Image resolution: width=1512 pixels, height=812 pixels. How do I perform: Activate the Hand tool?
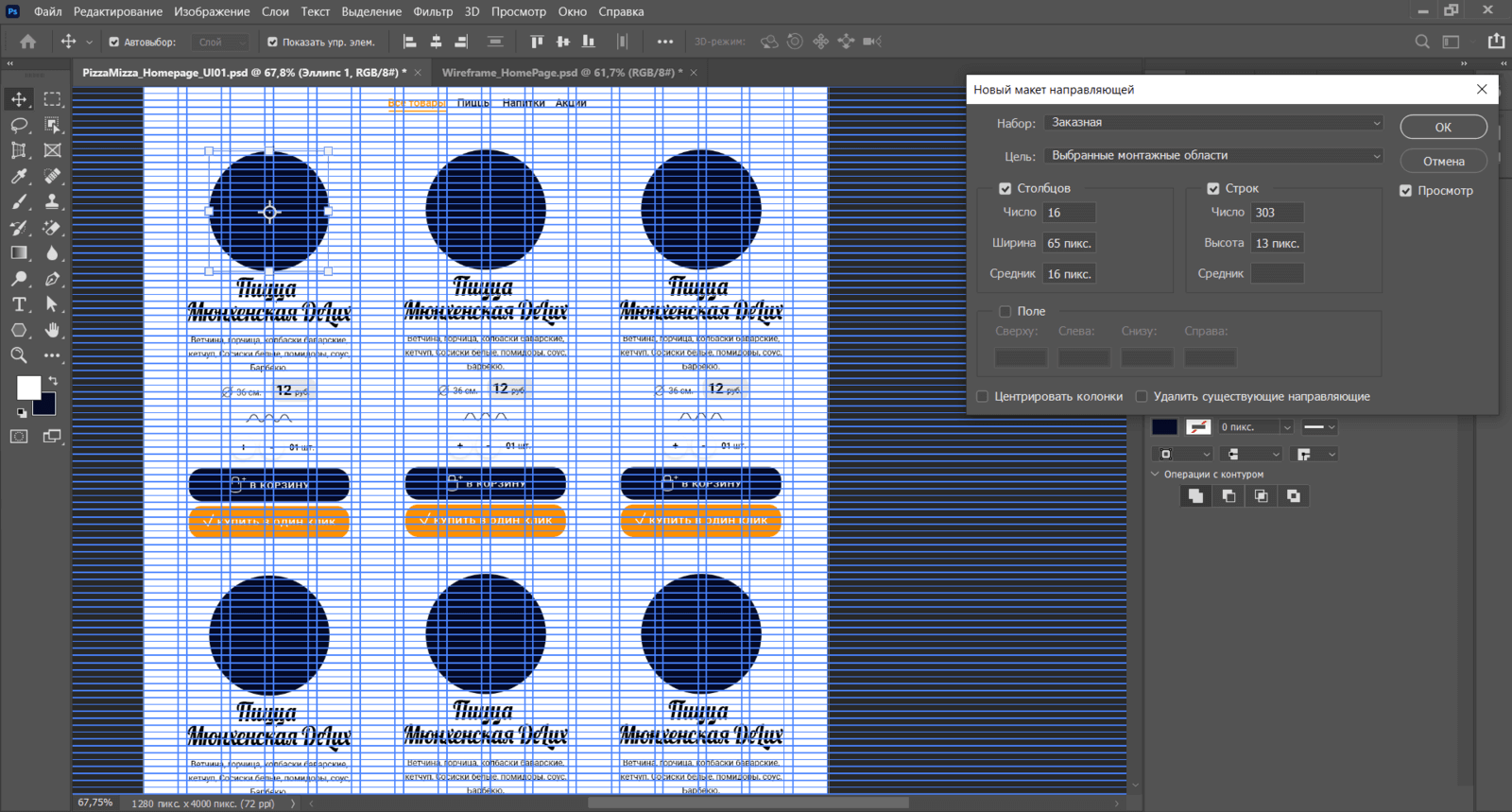(x=53, y=330)
